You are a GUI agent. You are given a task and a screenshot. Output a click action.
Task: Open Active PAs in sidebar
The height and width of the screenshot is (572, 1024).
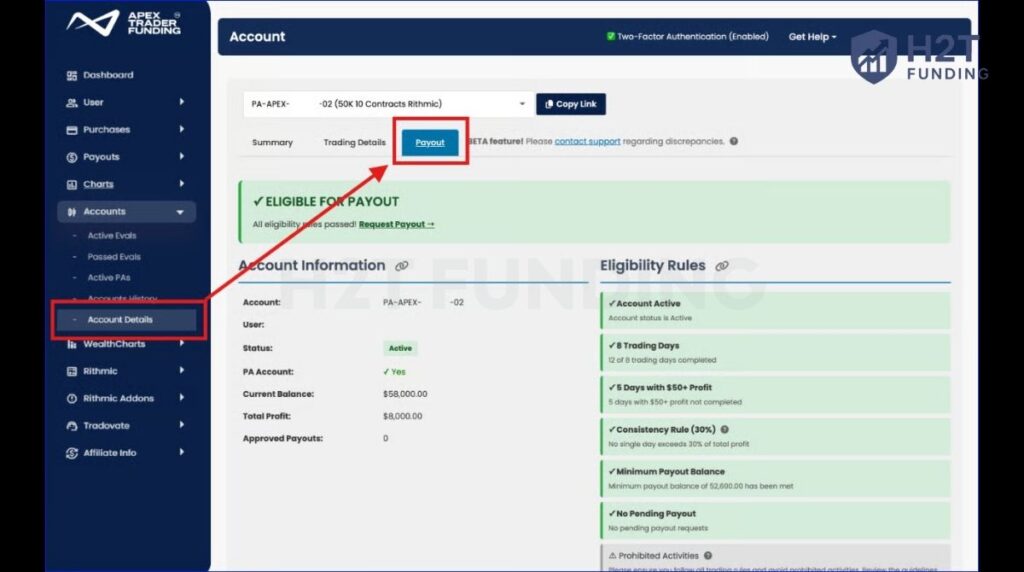tap(108, 278)
